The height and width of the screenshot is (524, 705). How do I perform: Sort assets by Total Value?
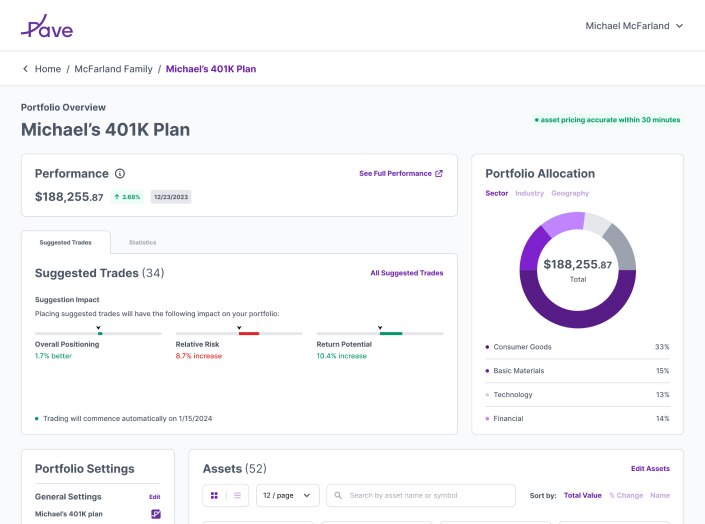tap(582, 495)
